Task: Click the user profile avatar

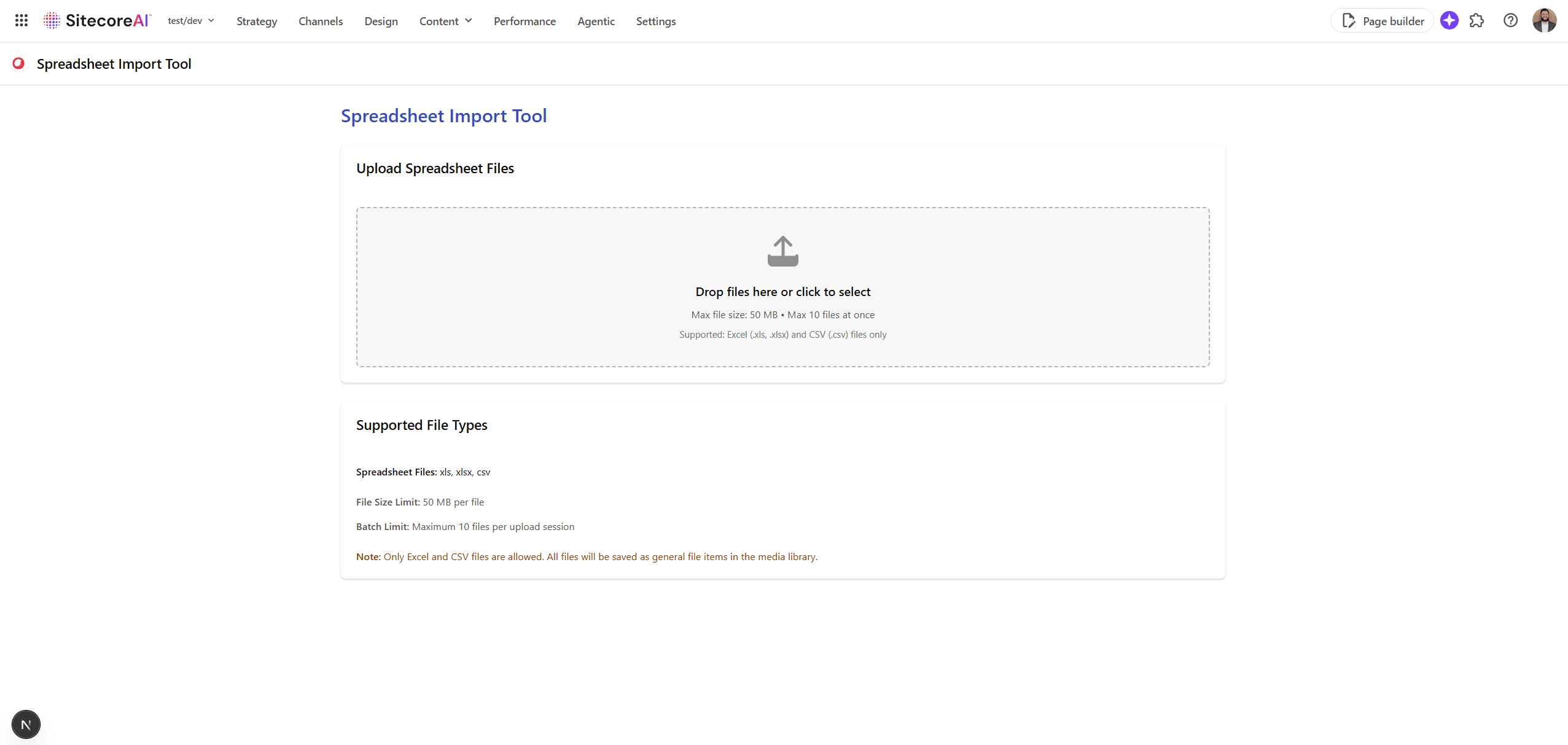Action: point(1545,20)
